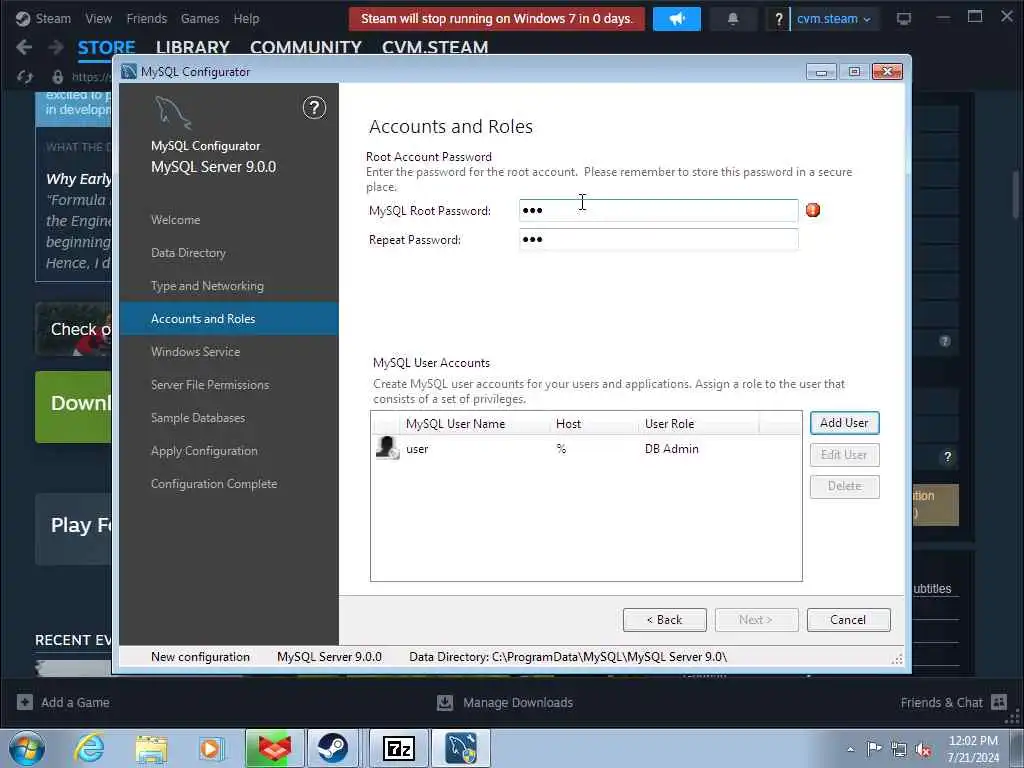The image size is (1024, 768).
Task: Open Windows Media Player taskbar icon
Action: coord(212,748)
